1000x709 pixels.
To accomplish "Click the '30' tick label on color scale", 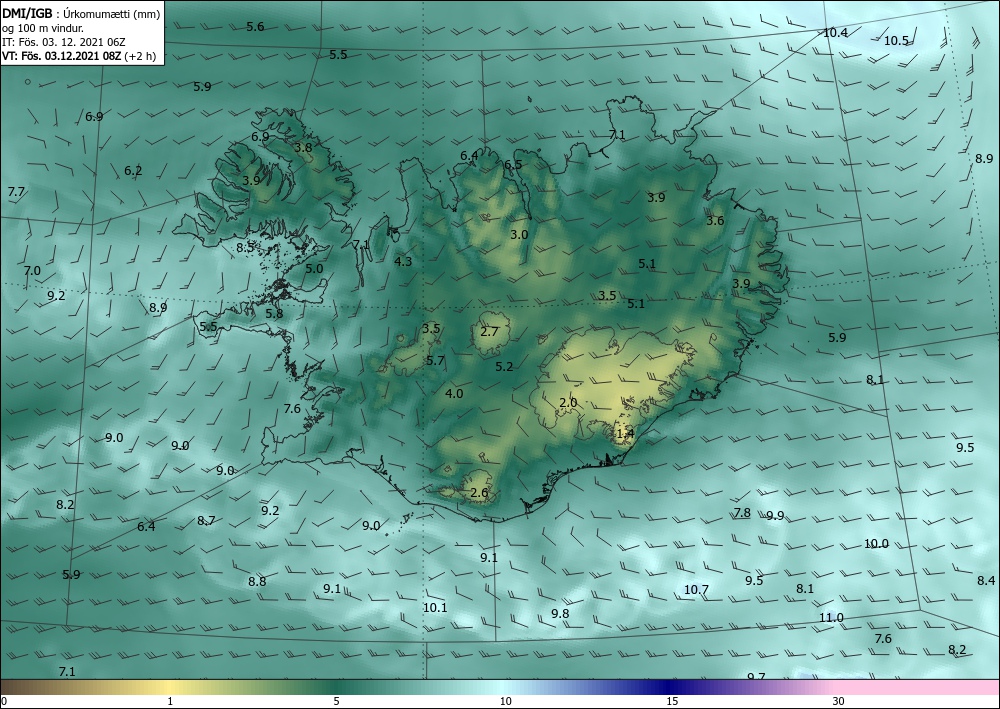I will point(839,702).
